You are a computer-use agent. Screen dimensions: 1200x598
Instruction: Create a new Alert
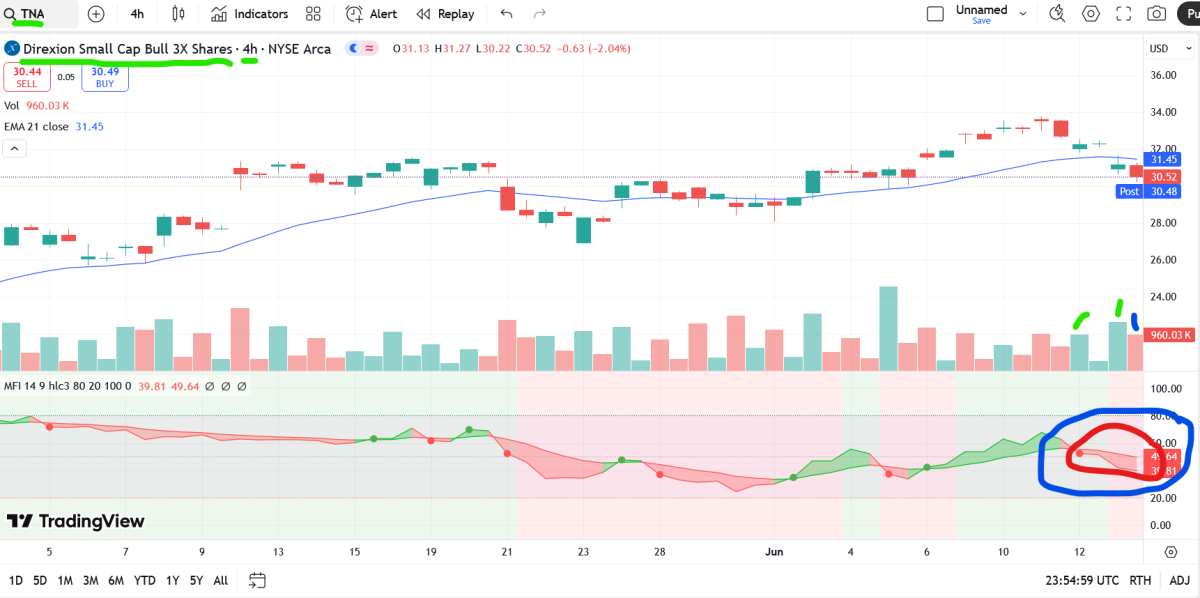[x=372, y=14]
